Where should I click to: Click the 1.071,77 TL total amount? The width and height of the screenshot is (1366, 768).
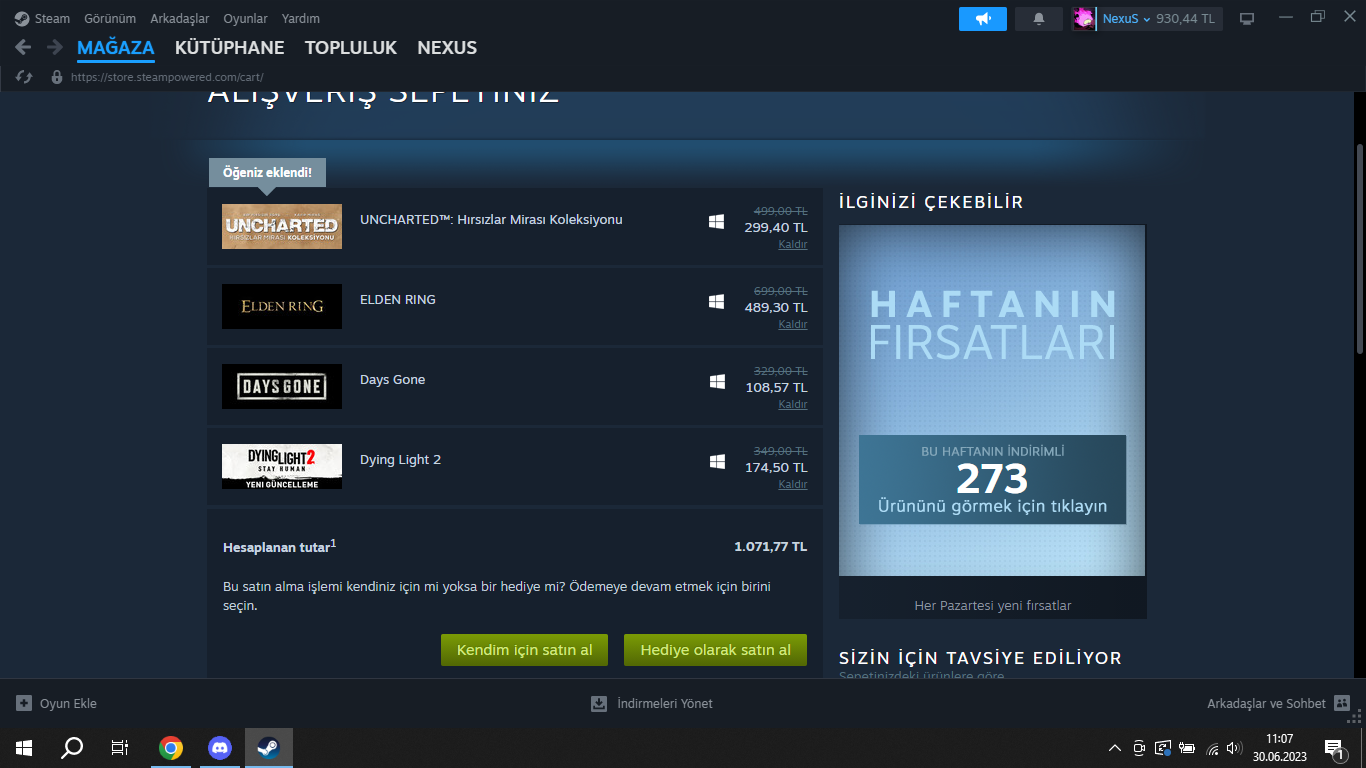[770, 547]
